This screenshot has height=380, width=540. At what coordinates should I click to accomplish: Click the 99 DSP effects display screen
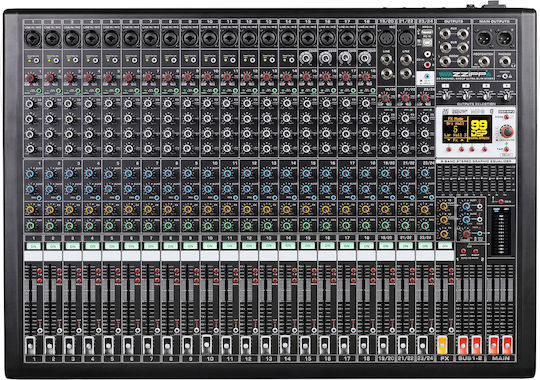click(467, 130)
